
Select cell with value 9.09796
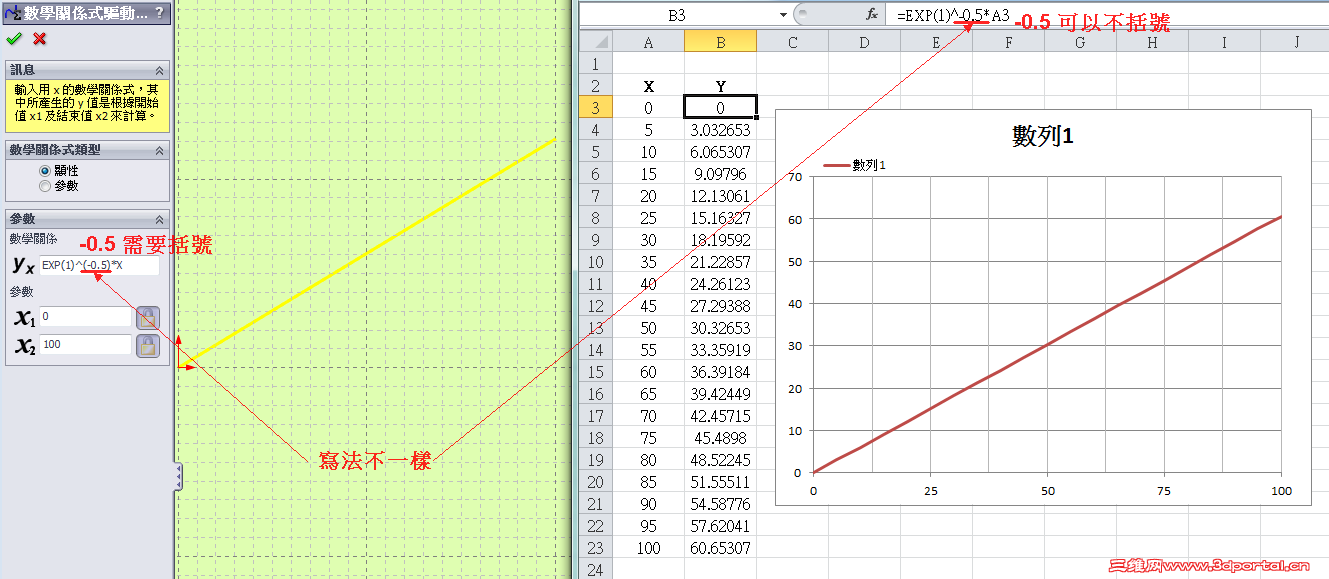pos(720,174)
